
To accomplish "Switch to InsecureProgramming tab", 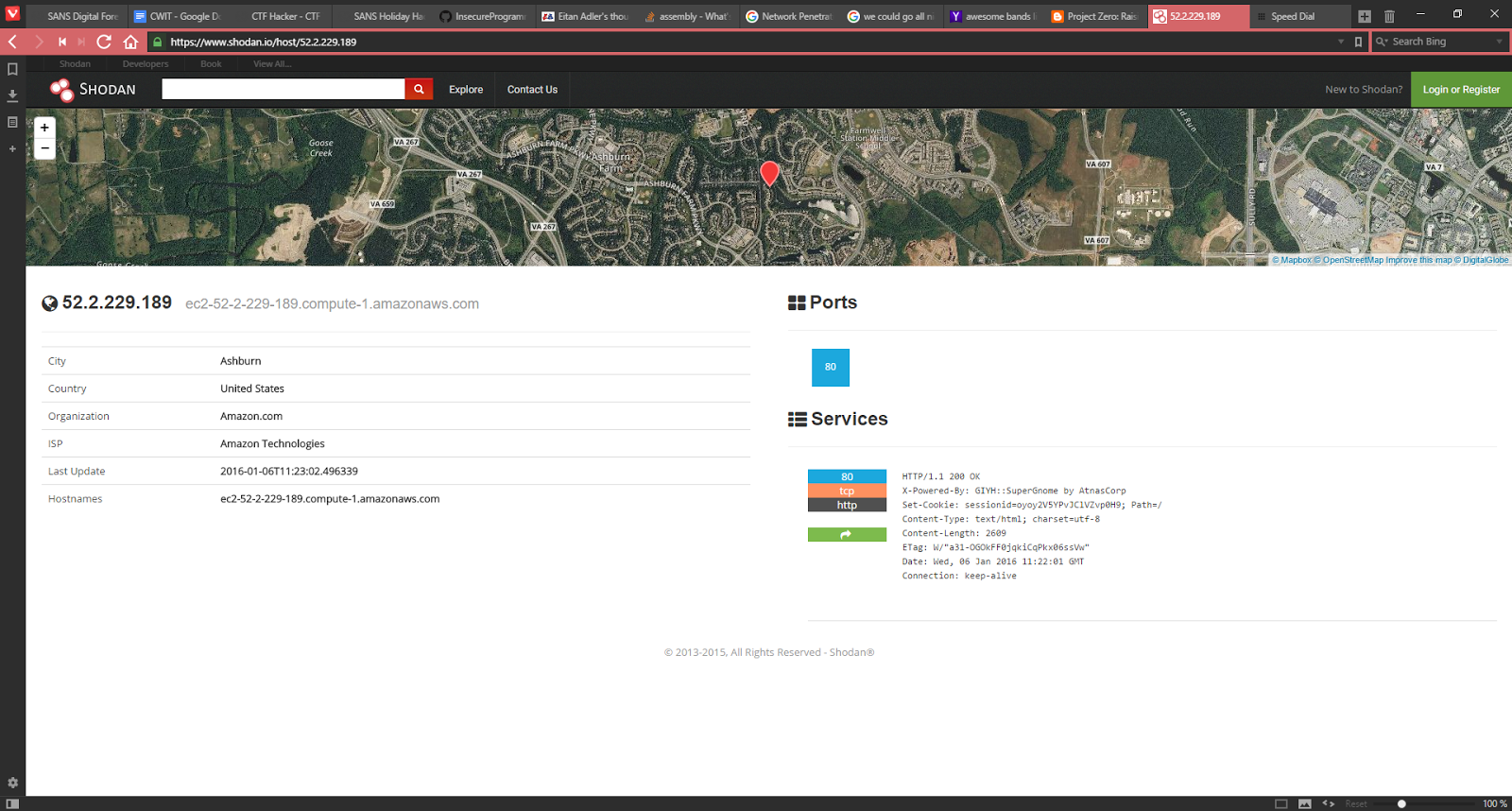I will coord(484,16).
